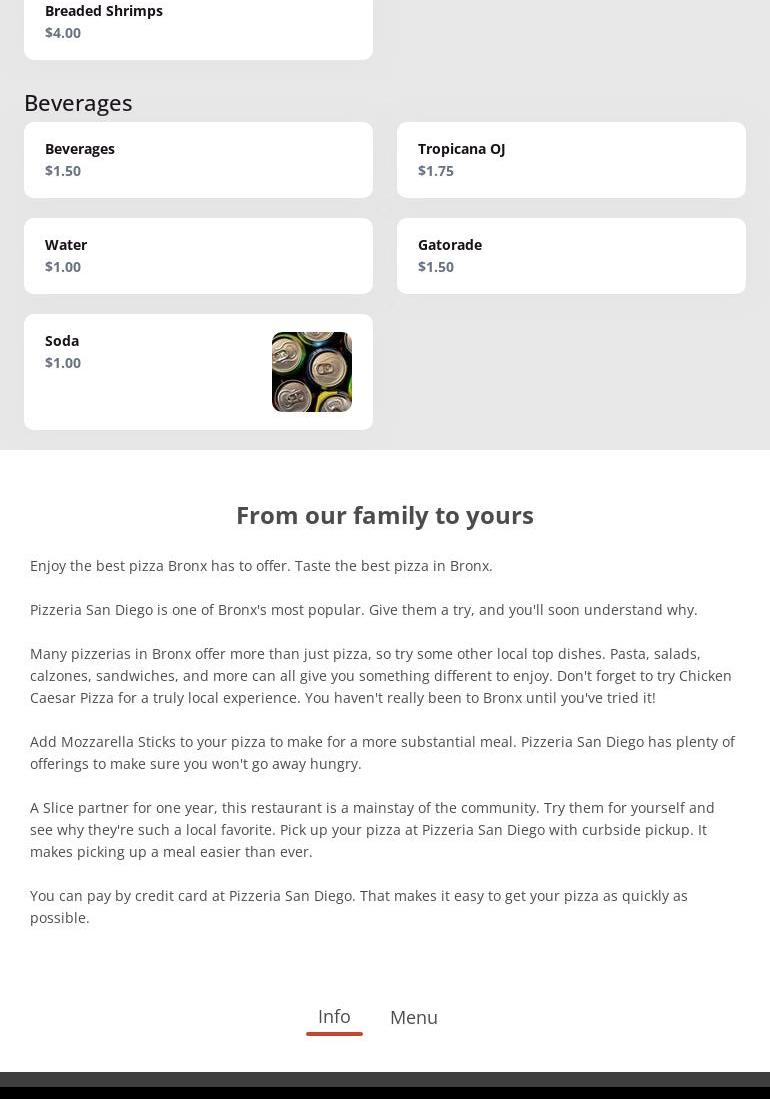Click the Beverages section heading
Image resolution: width=770 pixels, height=1099 pixels.
(78, 103)
